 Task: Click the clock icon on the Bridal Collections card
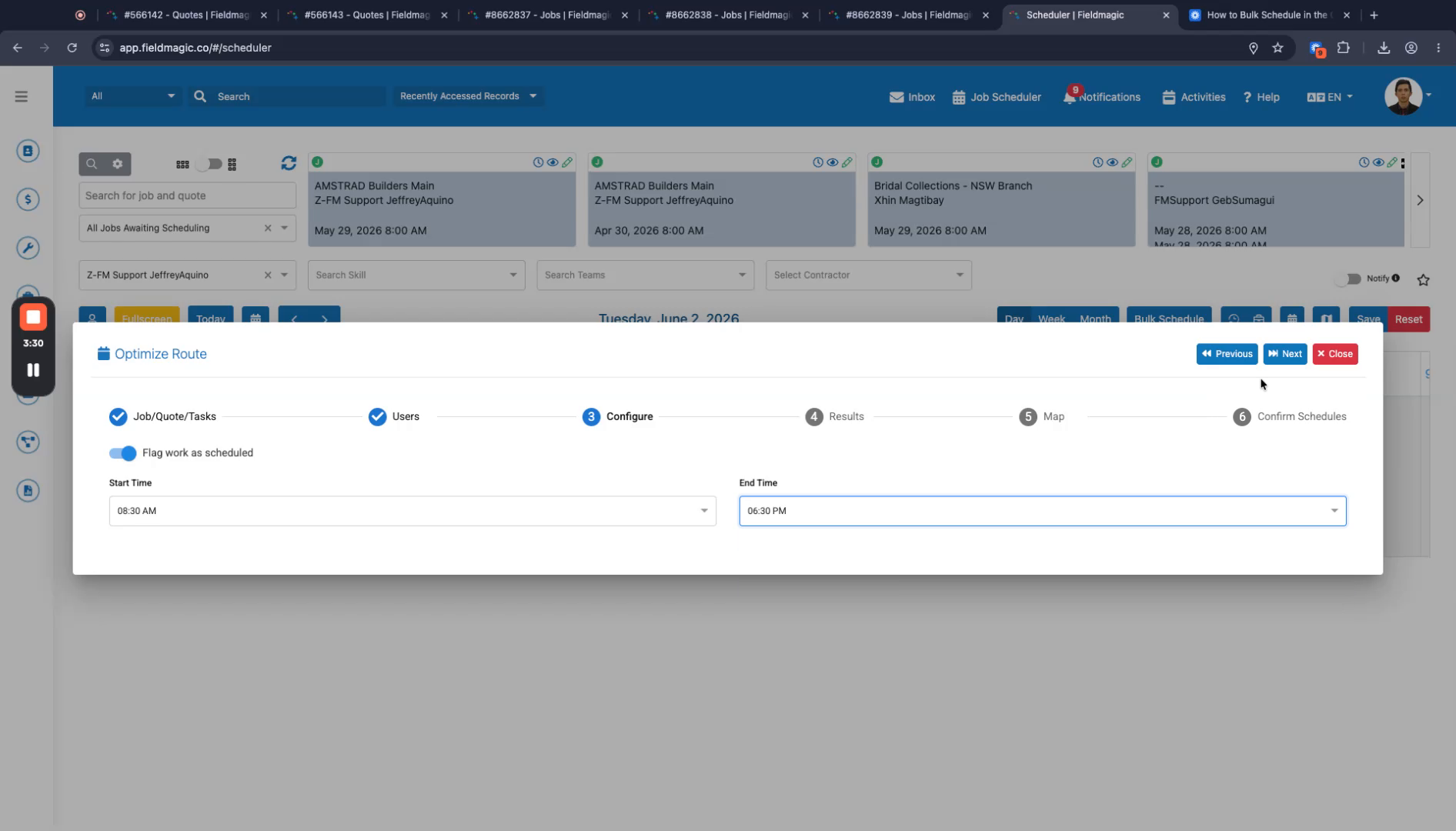click(x=1098, y=162)
